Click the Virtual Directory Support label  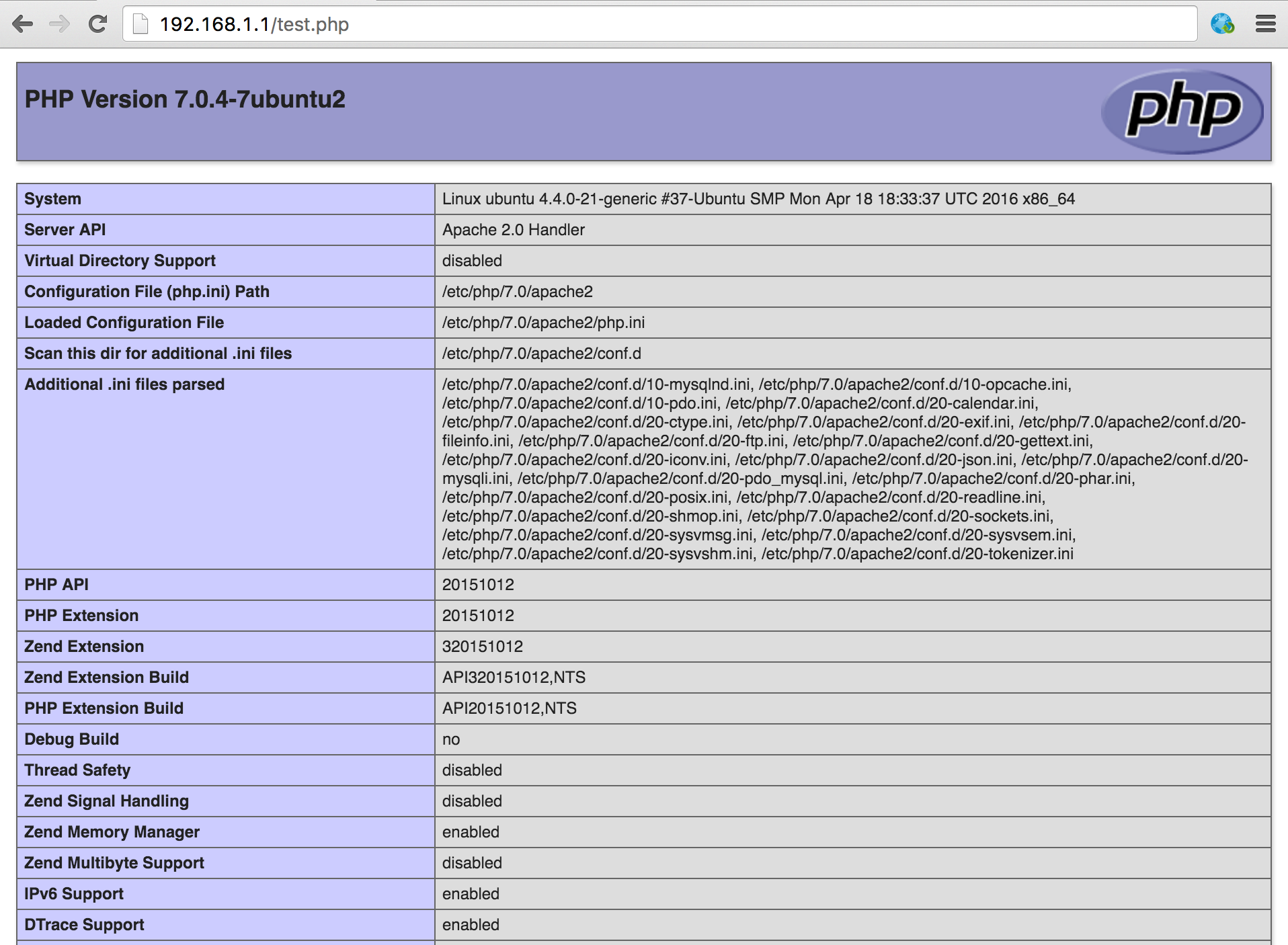120,261
